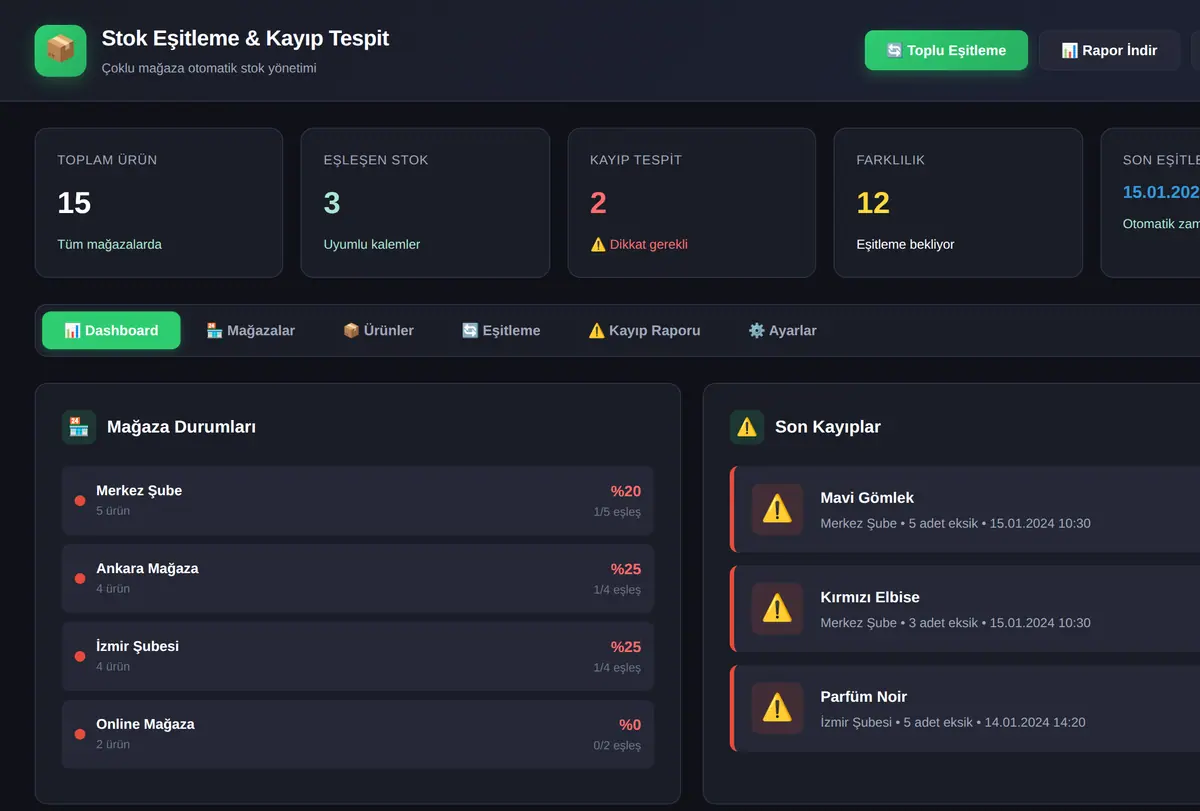The height and width of the screenshot is (811, 1200).
Task: Click the 'Eşitleme bekliyor' text
Action: (x=905, y=244)
